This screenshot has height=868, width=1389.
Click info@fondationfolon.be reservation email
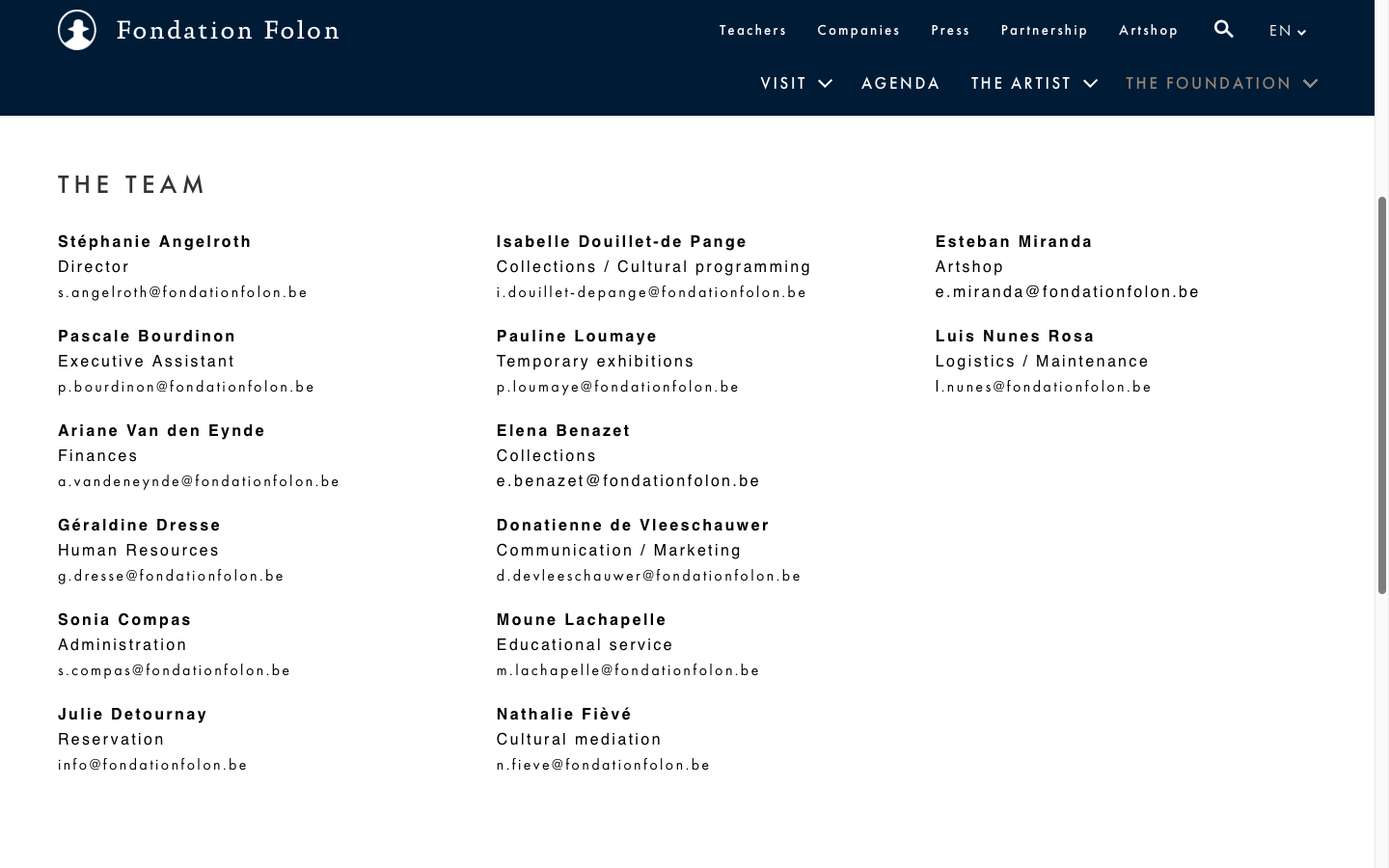[x=152, y=765]
